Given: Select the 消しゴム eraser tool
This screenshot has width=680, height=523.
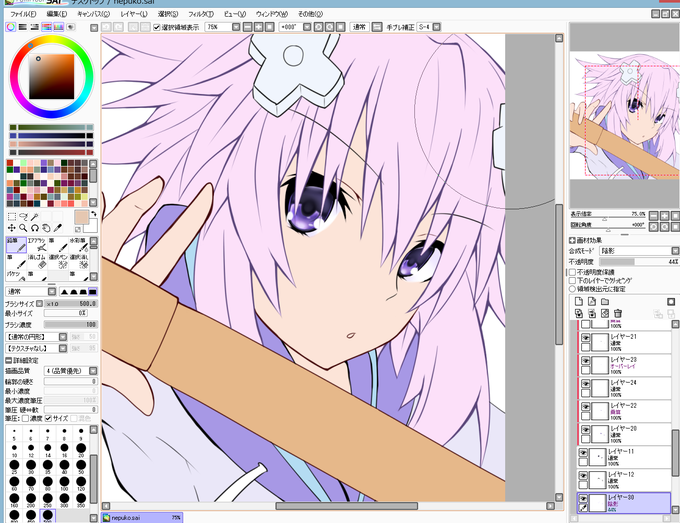Looking at the screenshot, I should pos(37,262).
